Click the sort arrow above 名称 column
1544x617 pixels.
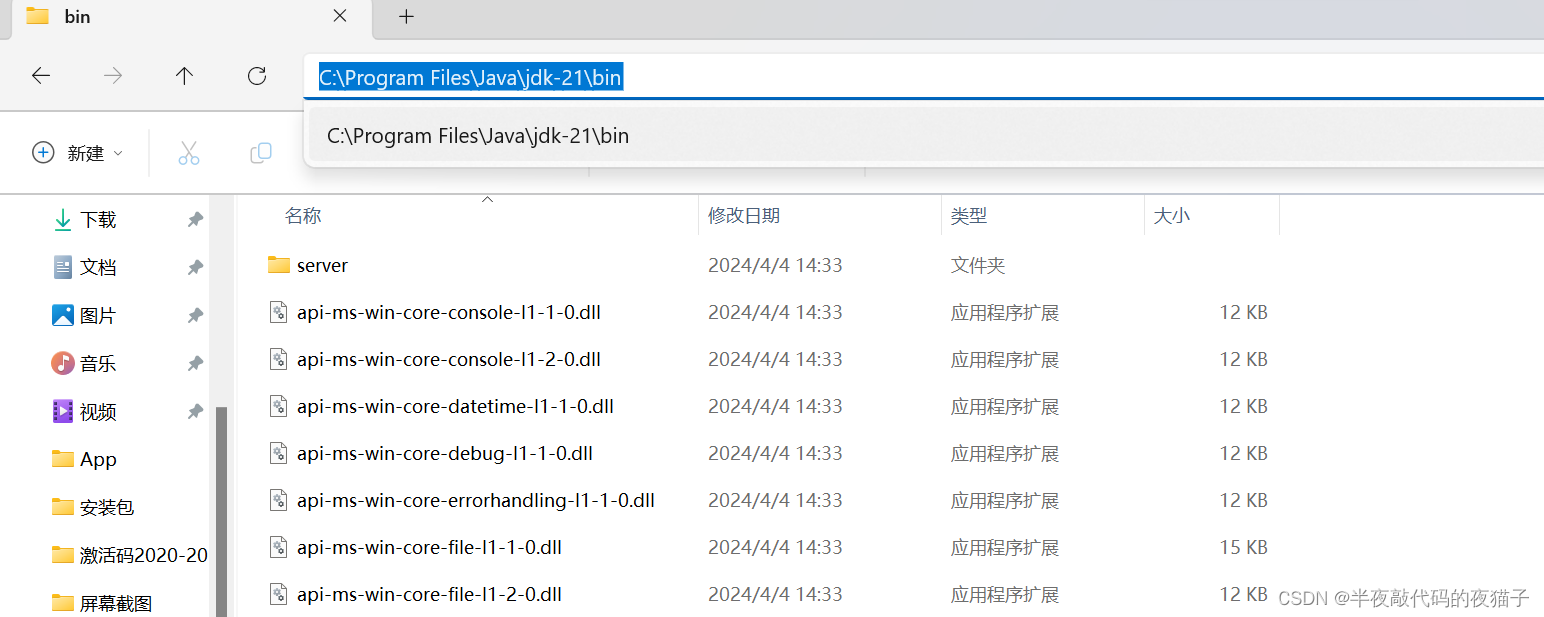click(488, 200)
